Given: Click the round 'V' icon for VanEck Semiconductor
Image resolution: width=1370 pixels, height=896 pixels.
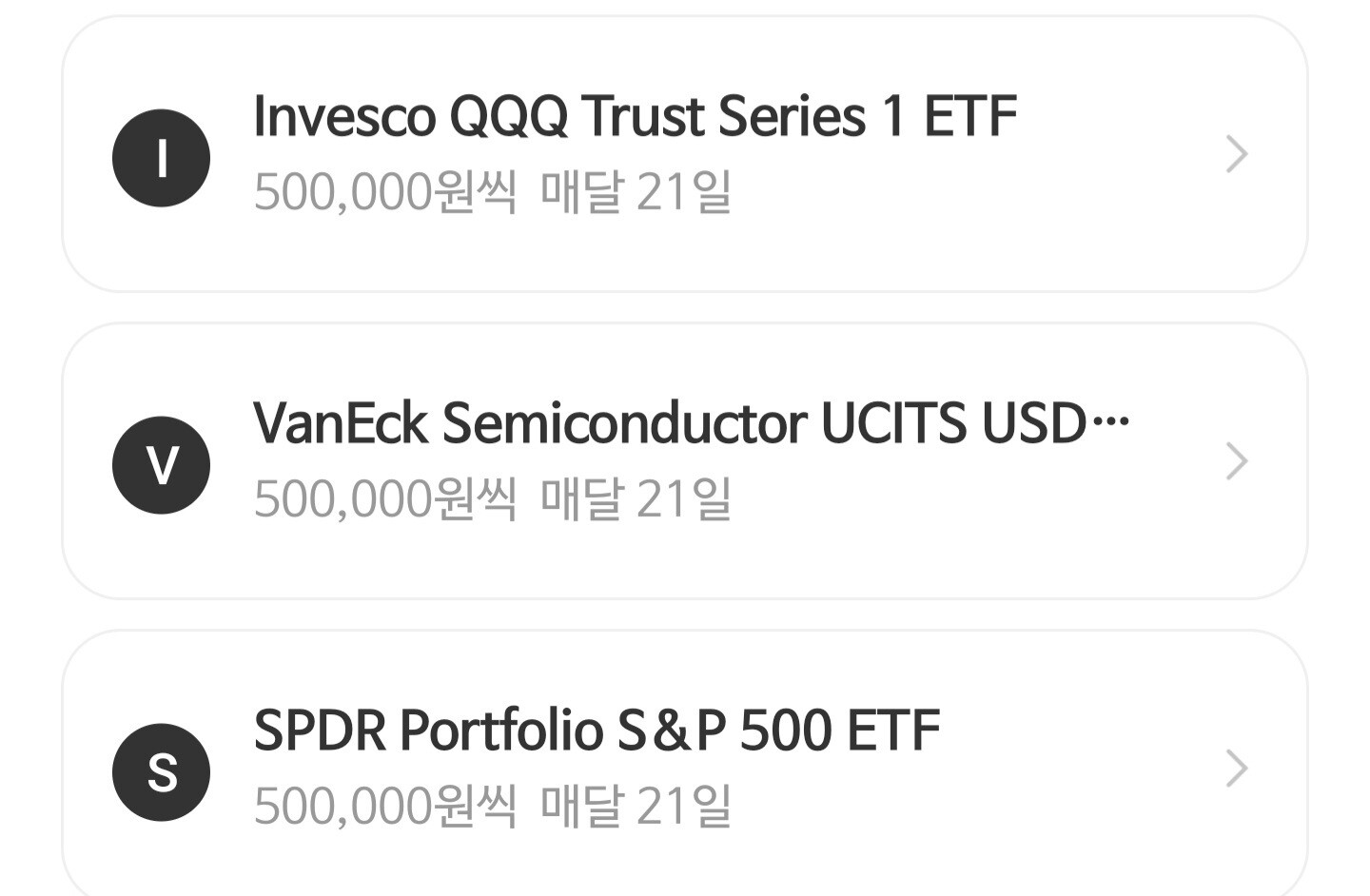Looking at the screenshot, I should click(x=161, y=465).
